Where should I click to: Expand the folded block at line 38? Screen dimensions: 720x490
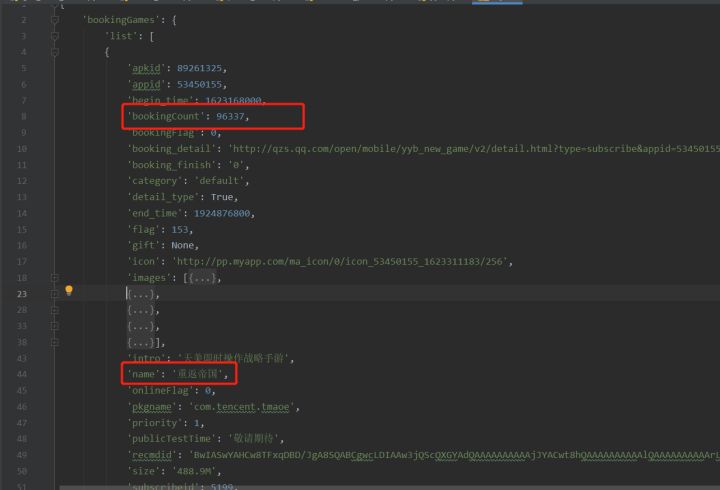[55, 342]
